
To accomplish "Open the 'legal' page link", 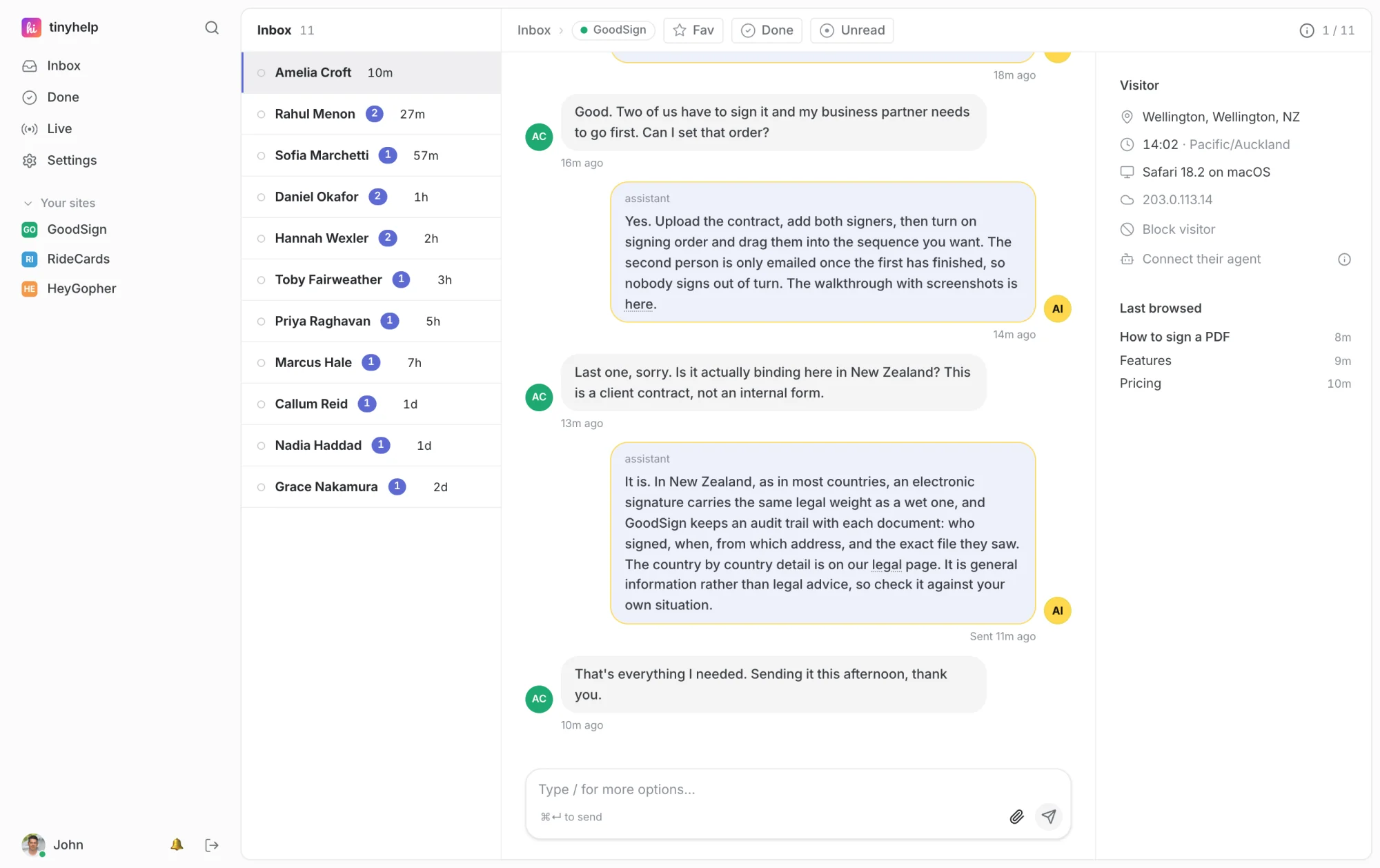I will click(886, 564).
